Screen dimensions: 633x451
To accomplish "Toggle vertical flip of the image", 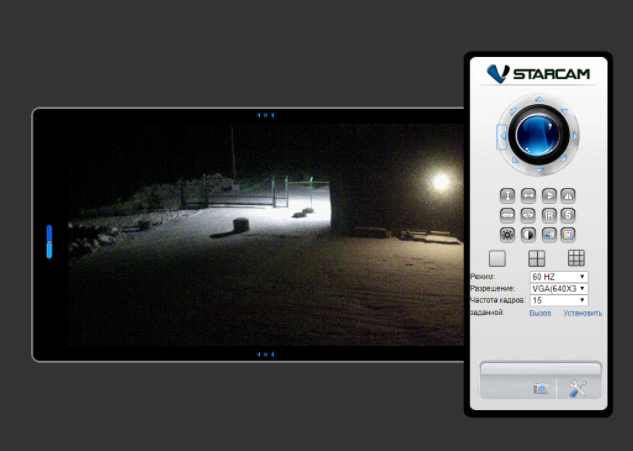I will point(549,196).
